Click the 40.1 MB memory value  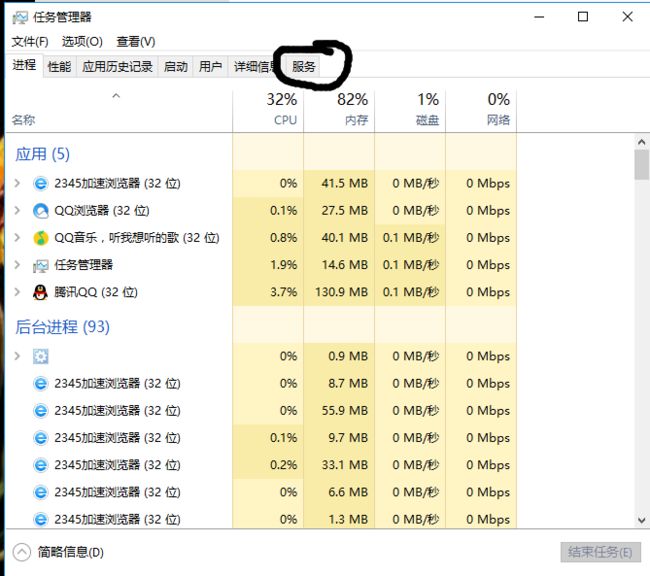tap(345, 238)
